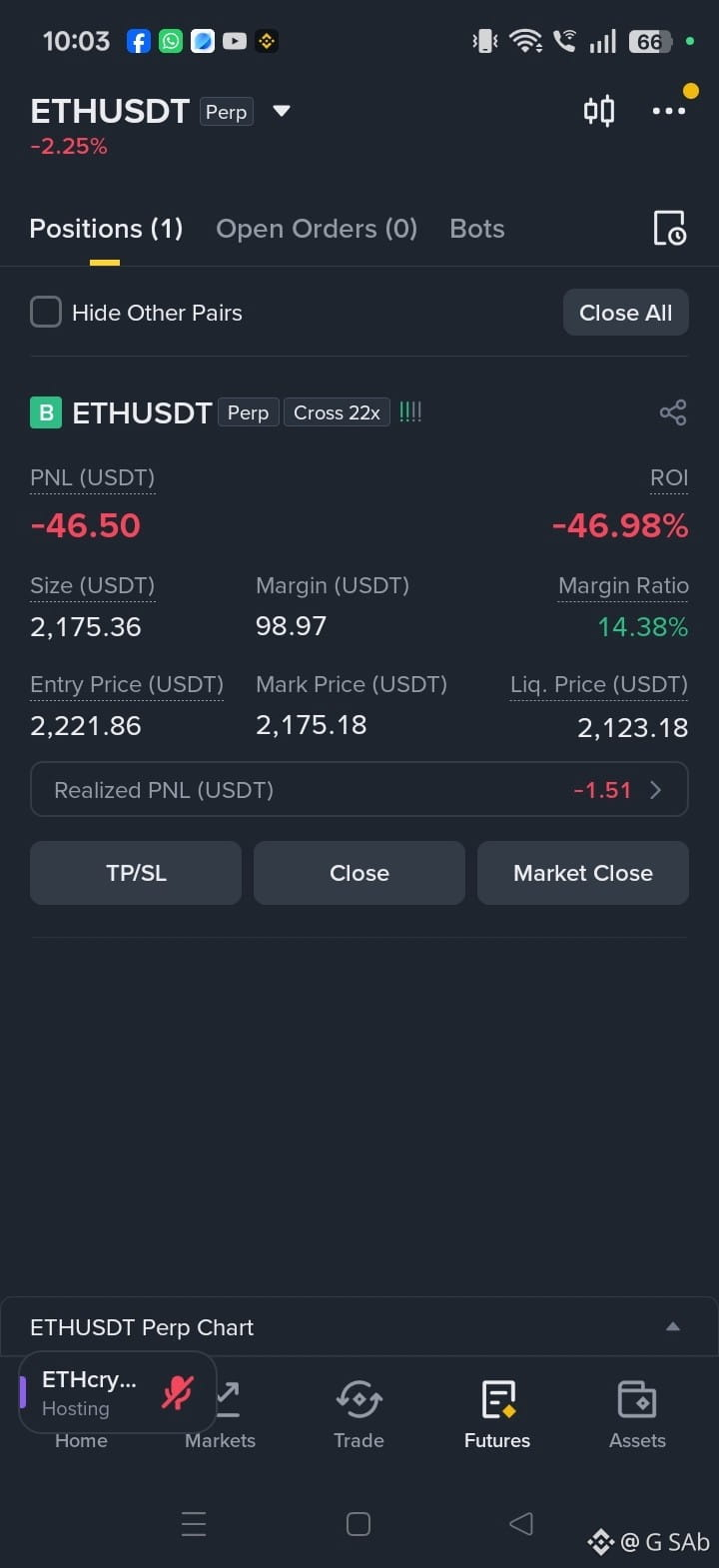The height and width of the screenshot is (1568, 719).
Task: Tap the Cross 22x leverage badge
Action: point(337,412)
